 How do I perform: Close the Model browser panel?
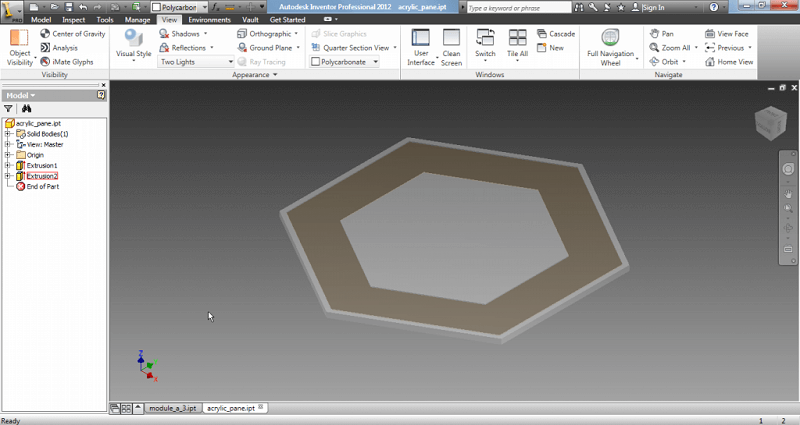click(104, 85)
